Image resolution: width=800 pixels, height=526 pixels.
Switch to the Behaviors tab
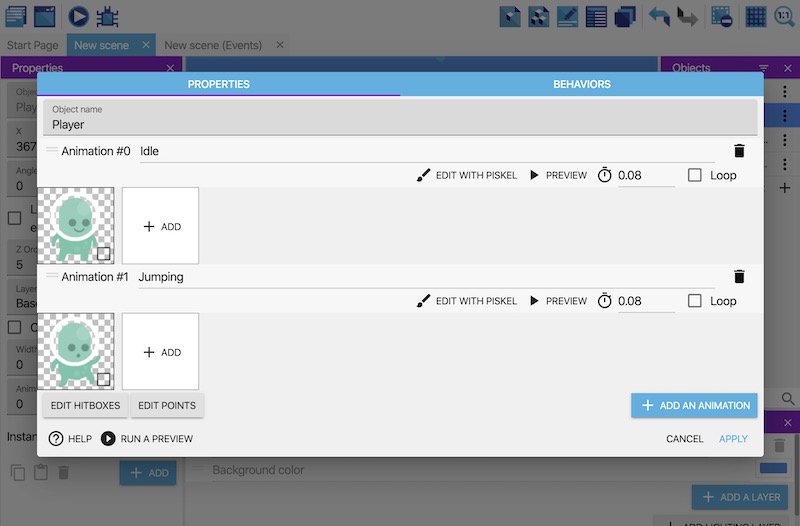[x=581, y=84]
